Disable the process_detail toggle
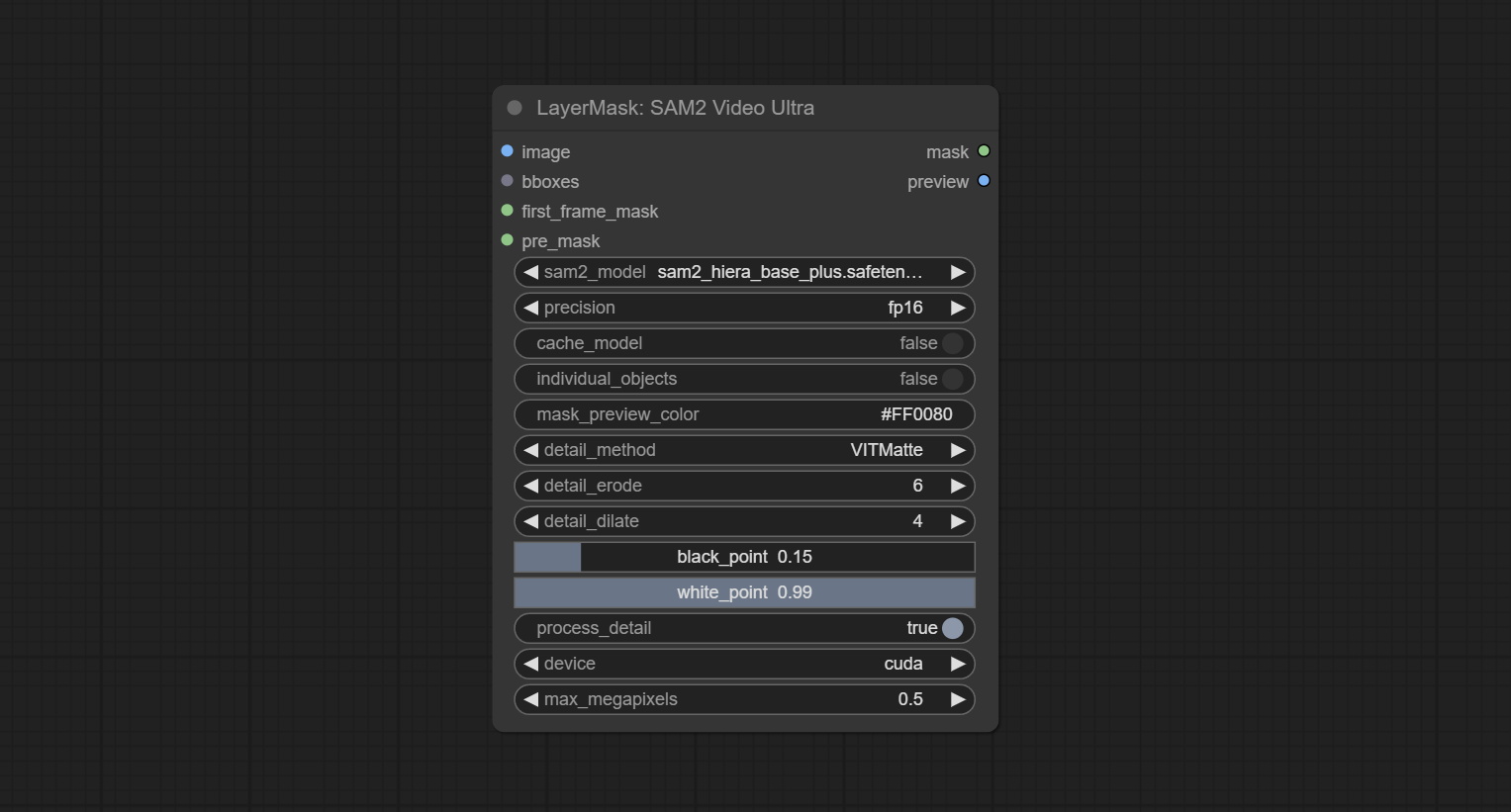 point(952,628)
